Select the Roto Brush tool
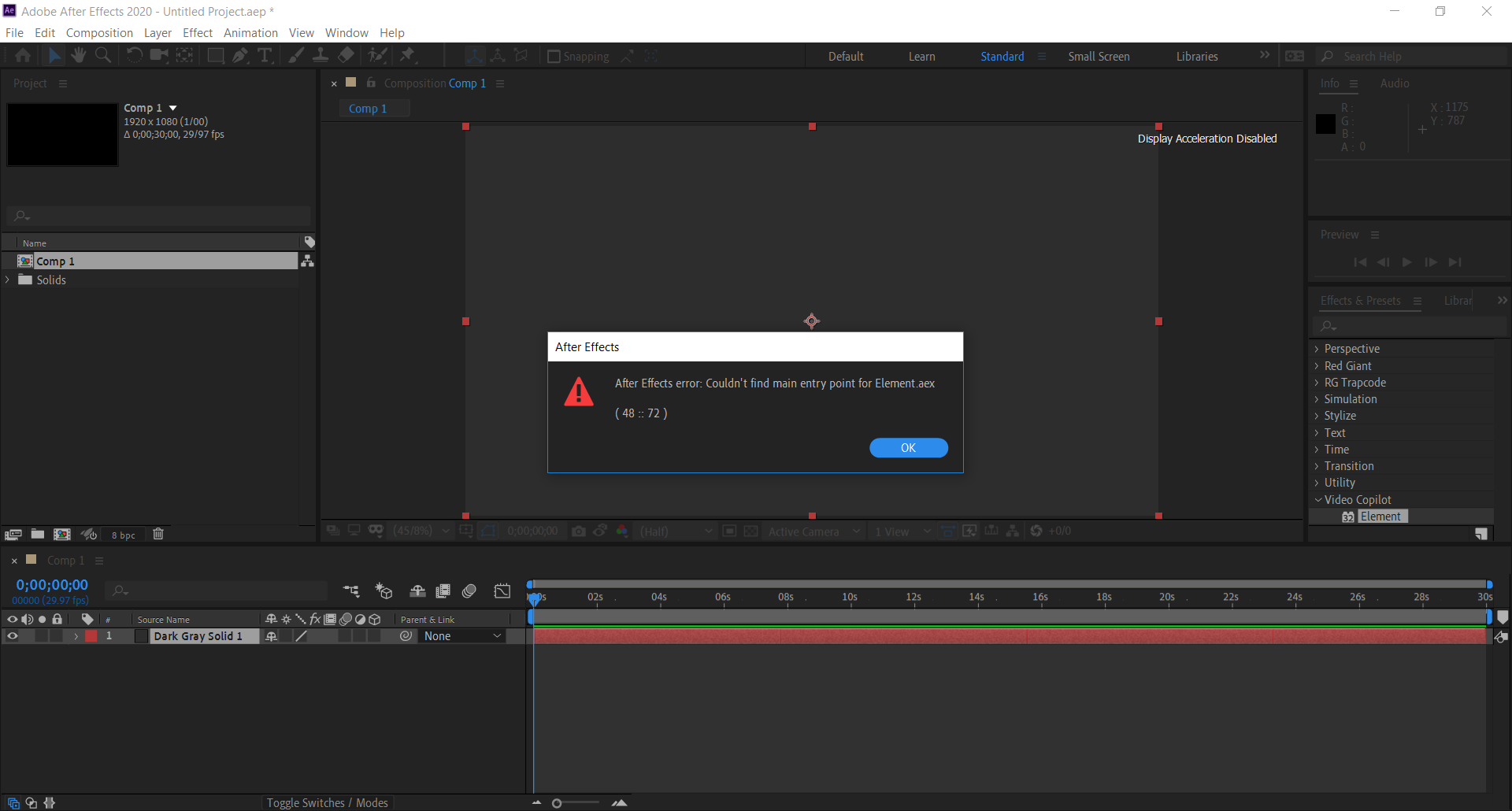Screen dimensions: 1512x811 (x=378, y=55)
